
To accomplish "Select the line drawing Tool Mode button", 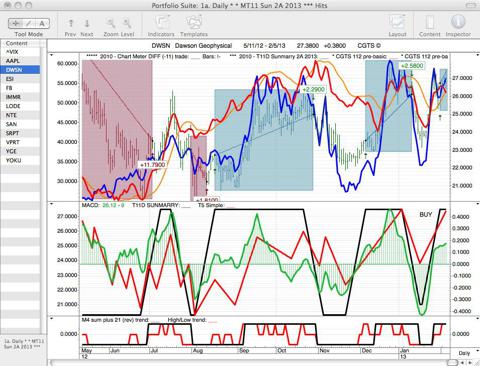I will click(x=29, y=23).
